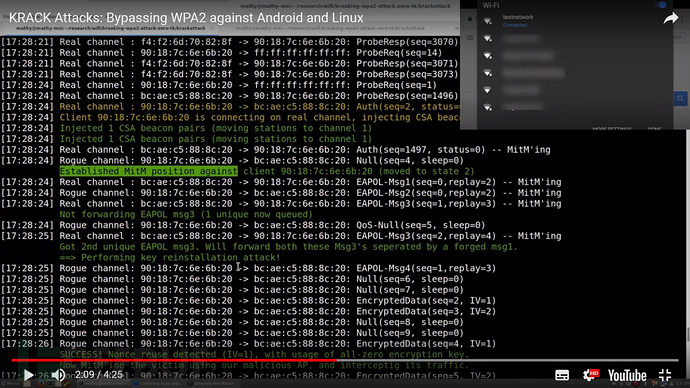Click the Auth(seq=1497, status=0) log line
Viewport: 690px width, 388px height.
point(275,150)
